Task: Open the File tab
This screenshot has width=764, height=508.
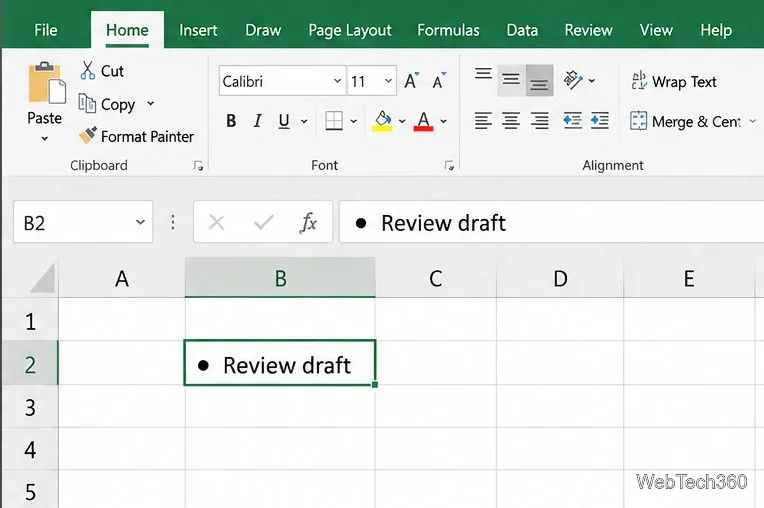Action: coord(46,30)
